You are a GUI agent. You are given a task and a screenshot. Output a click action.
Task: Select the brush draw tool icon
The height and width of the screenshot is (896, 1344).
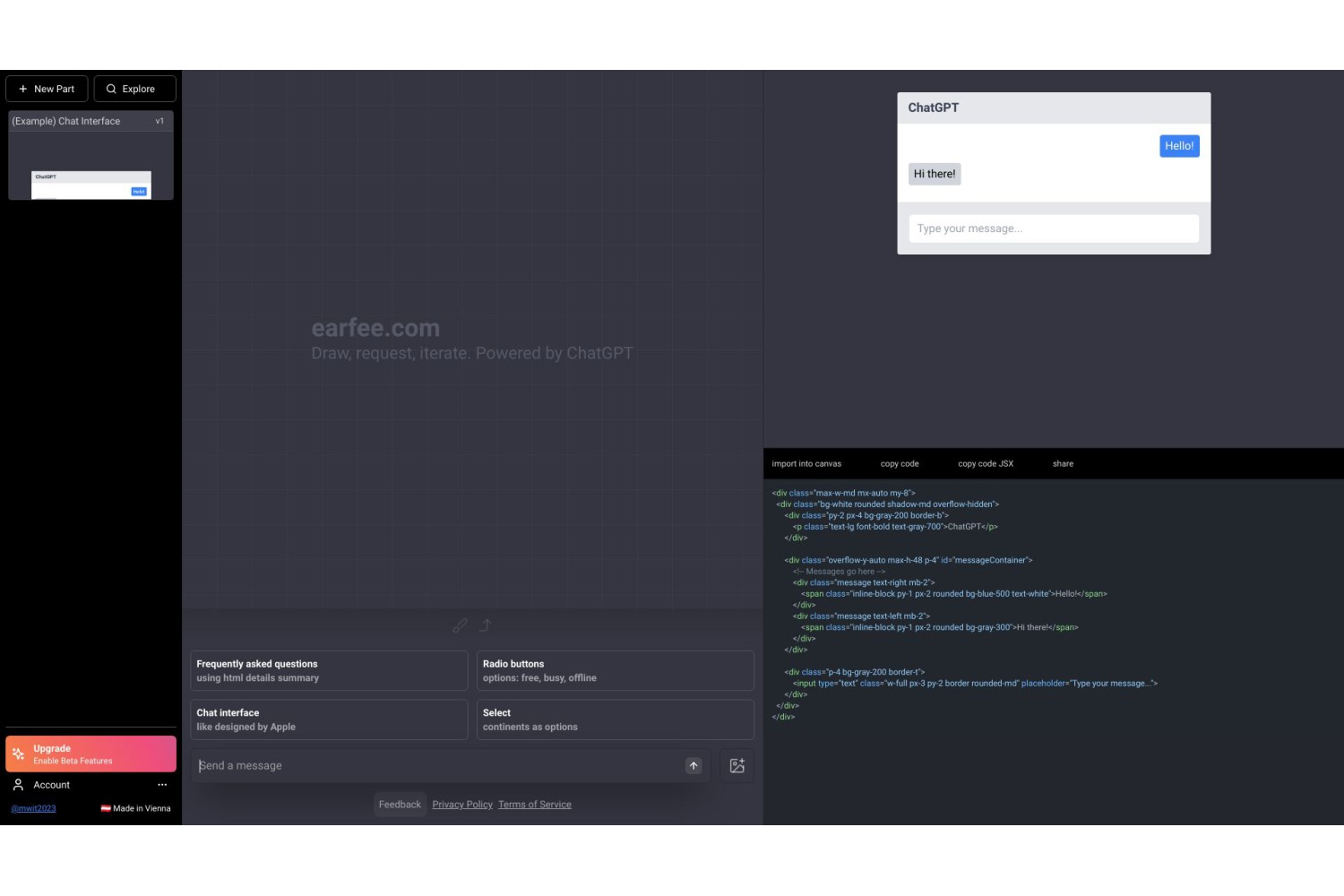coord(460,625)
